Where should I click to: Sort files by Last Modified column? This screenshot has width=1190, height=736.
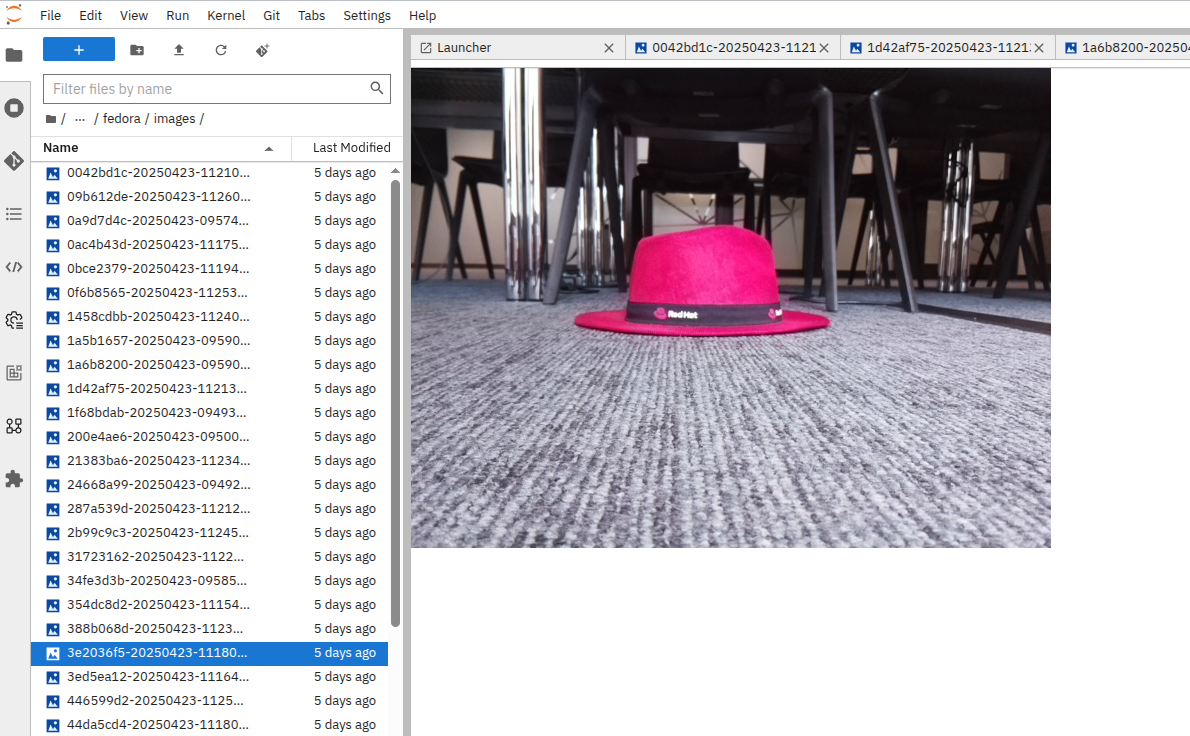(x=350, y=148)
